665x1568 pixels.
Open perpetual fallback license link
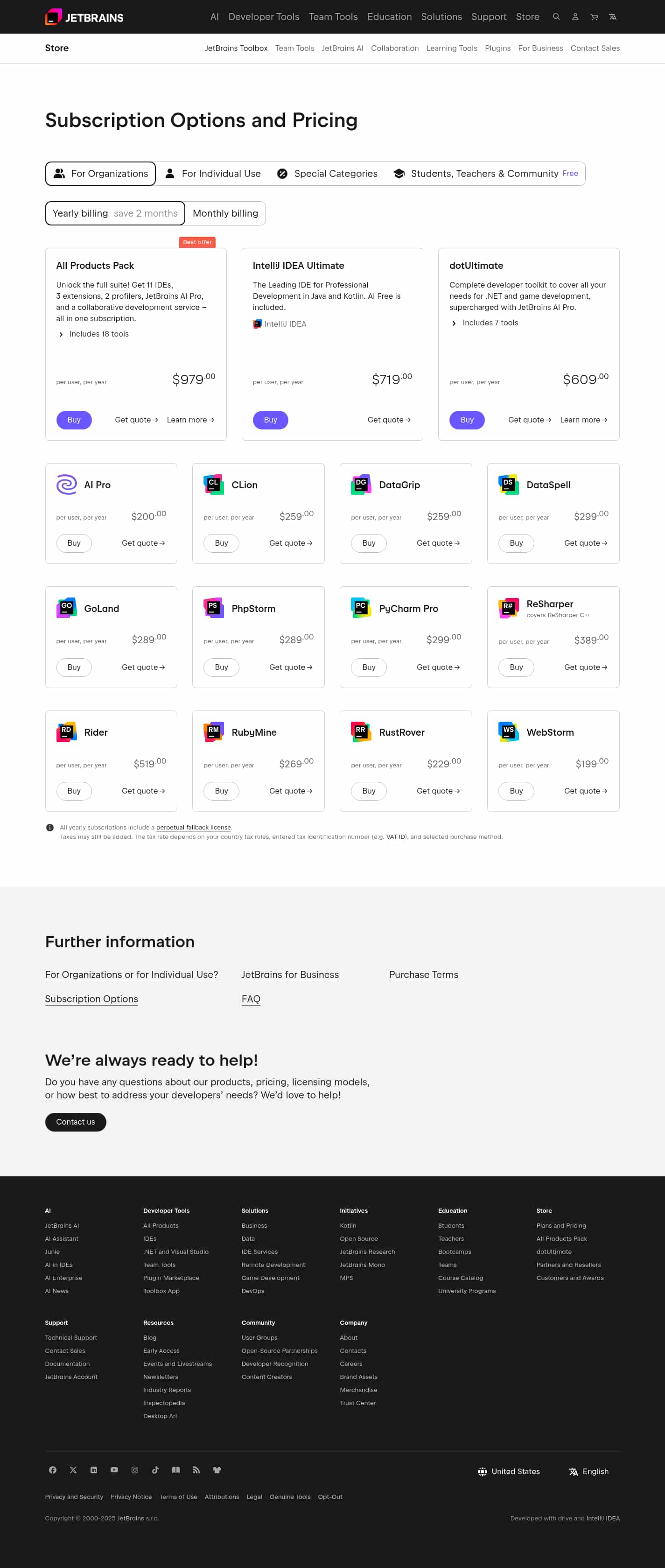[194, 828]
